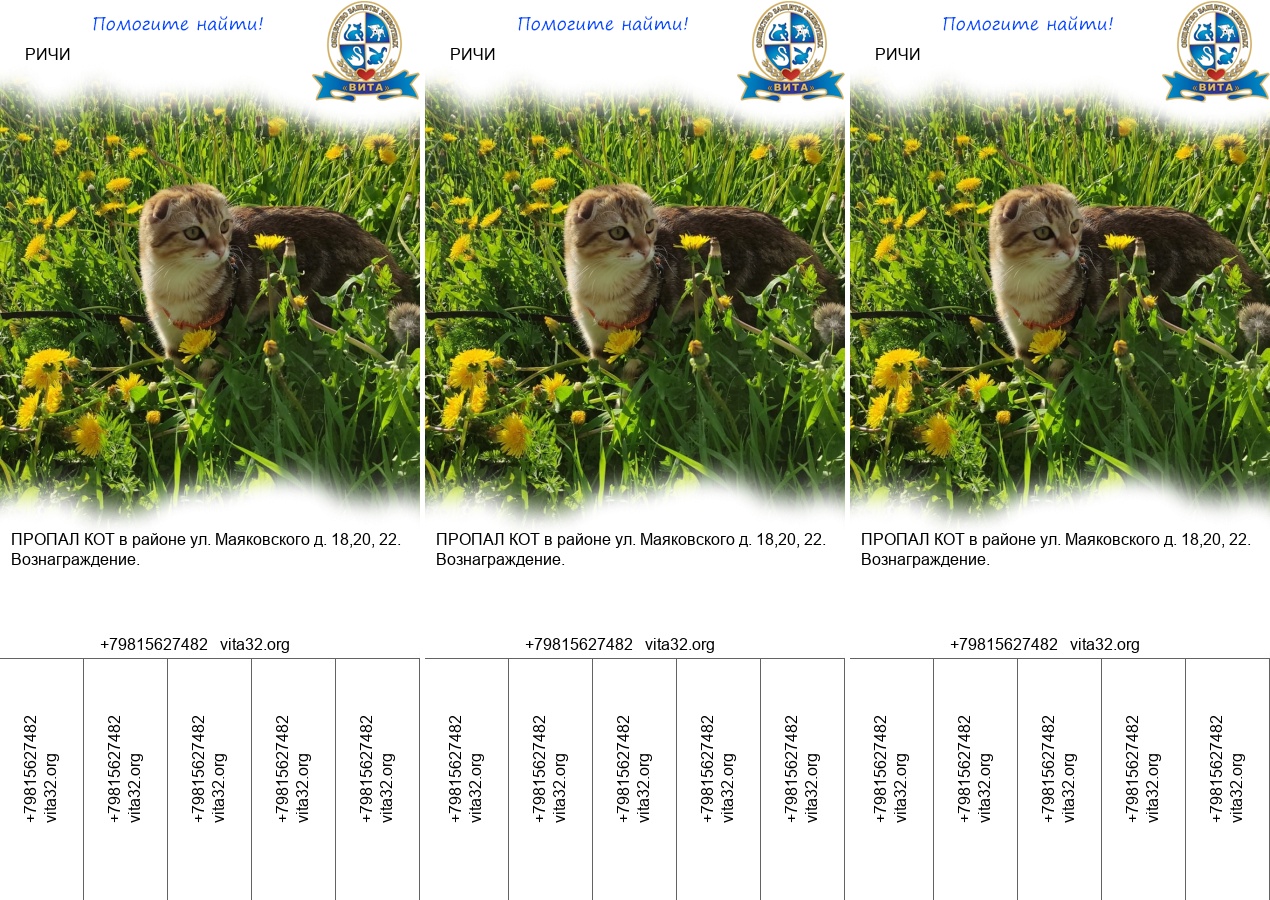Open the horizontal vita32.org link on the middle flyer
The image size is (1270, 900).
click(680, 645)
